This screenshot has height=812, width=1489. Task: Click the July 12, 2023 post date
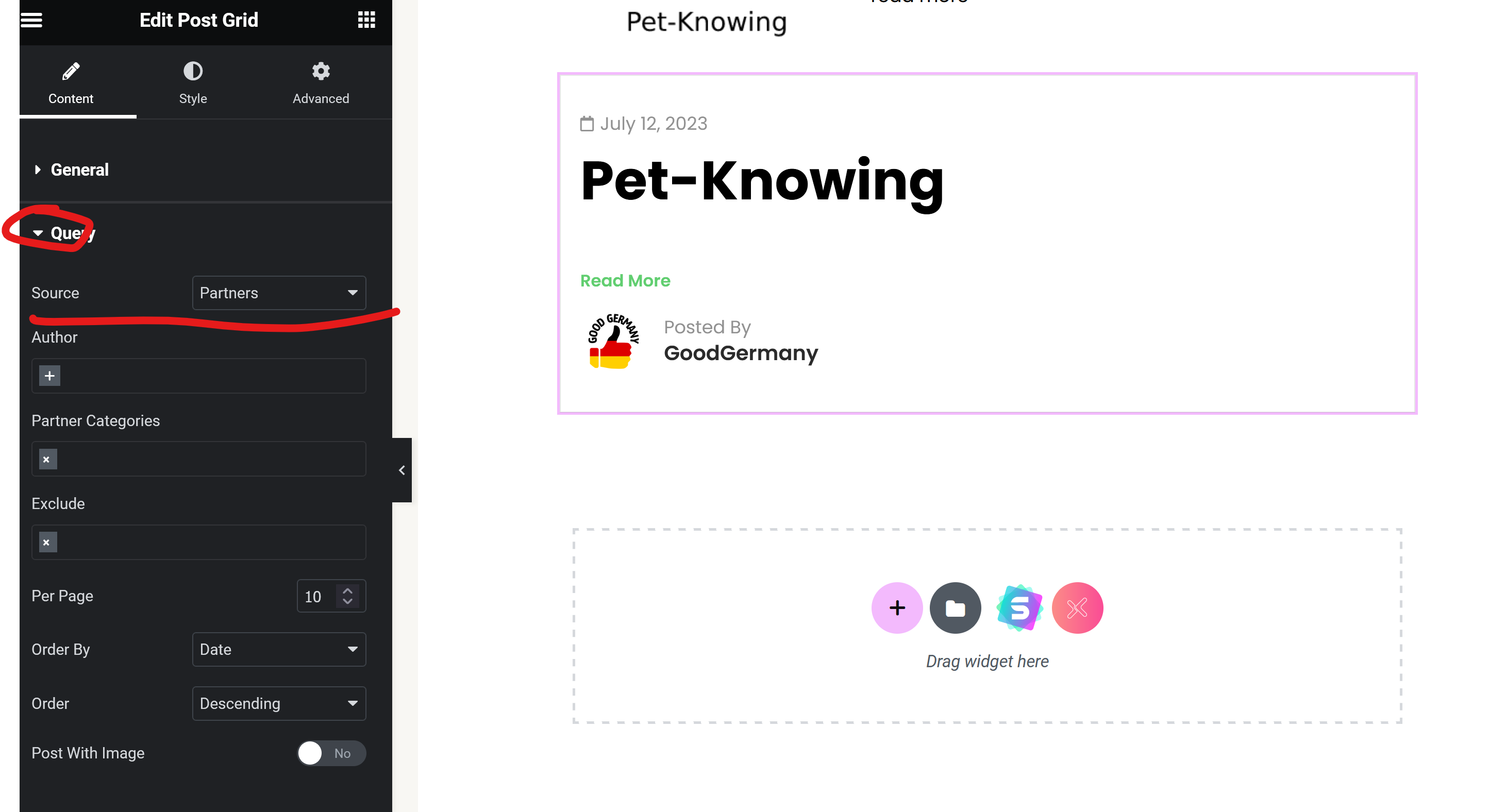[x=654, y=124]
